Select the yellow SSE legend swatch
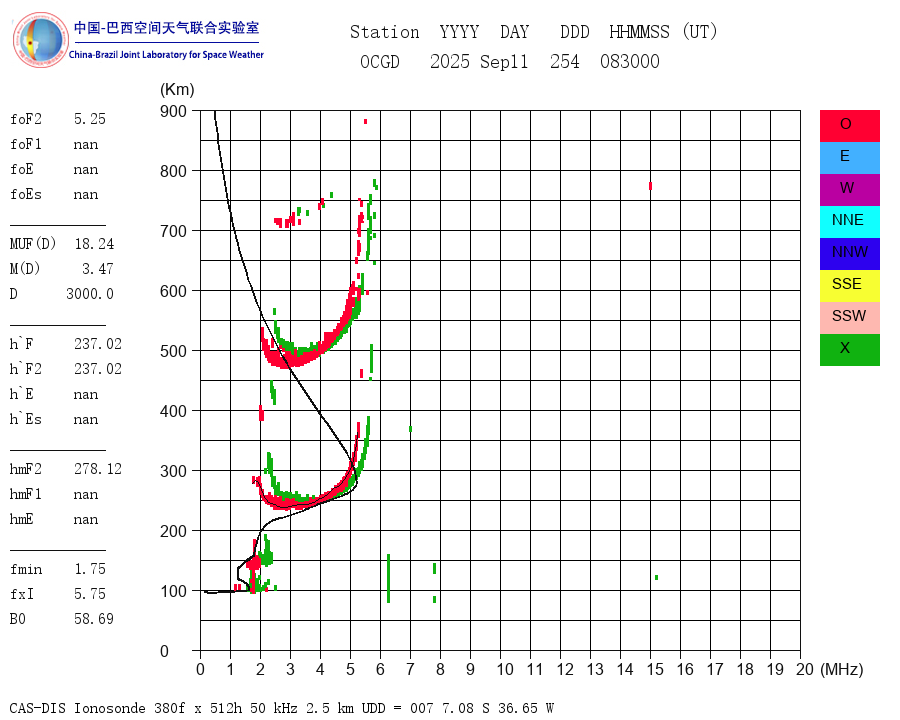Viewport: 900px width, 720px height. point(849,286)
